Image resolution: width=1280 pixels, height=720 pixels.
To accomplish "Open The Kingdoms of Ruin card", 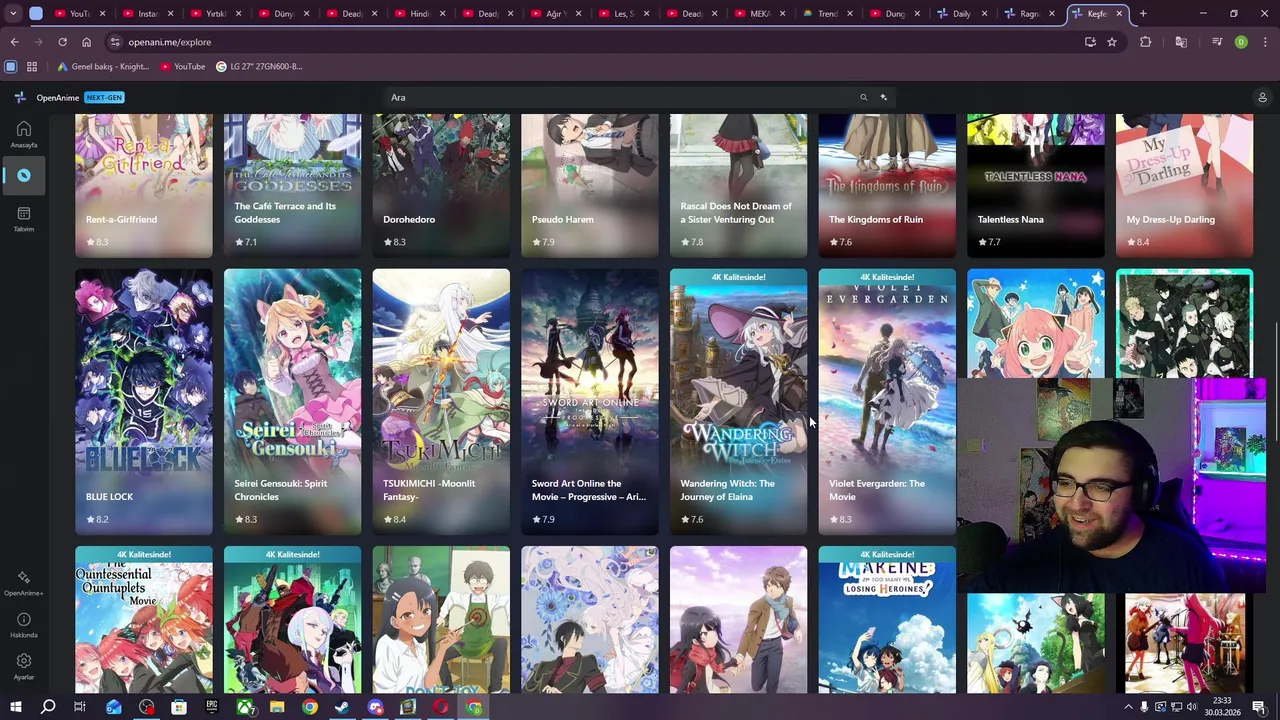I will (887, 185).
